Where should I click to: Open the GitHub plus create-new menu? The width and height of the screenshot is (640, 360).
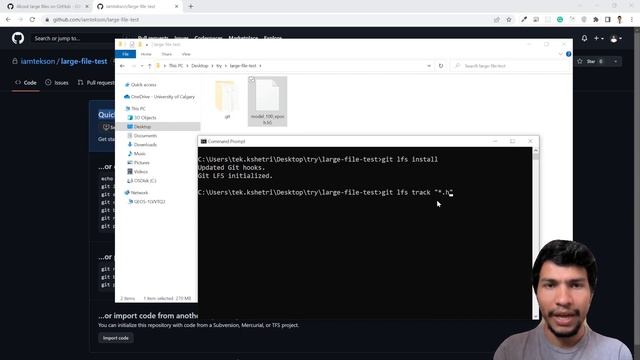599,38
